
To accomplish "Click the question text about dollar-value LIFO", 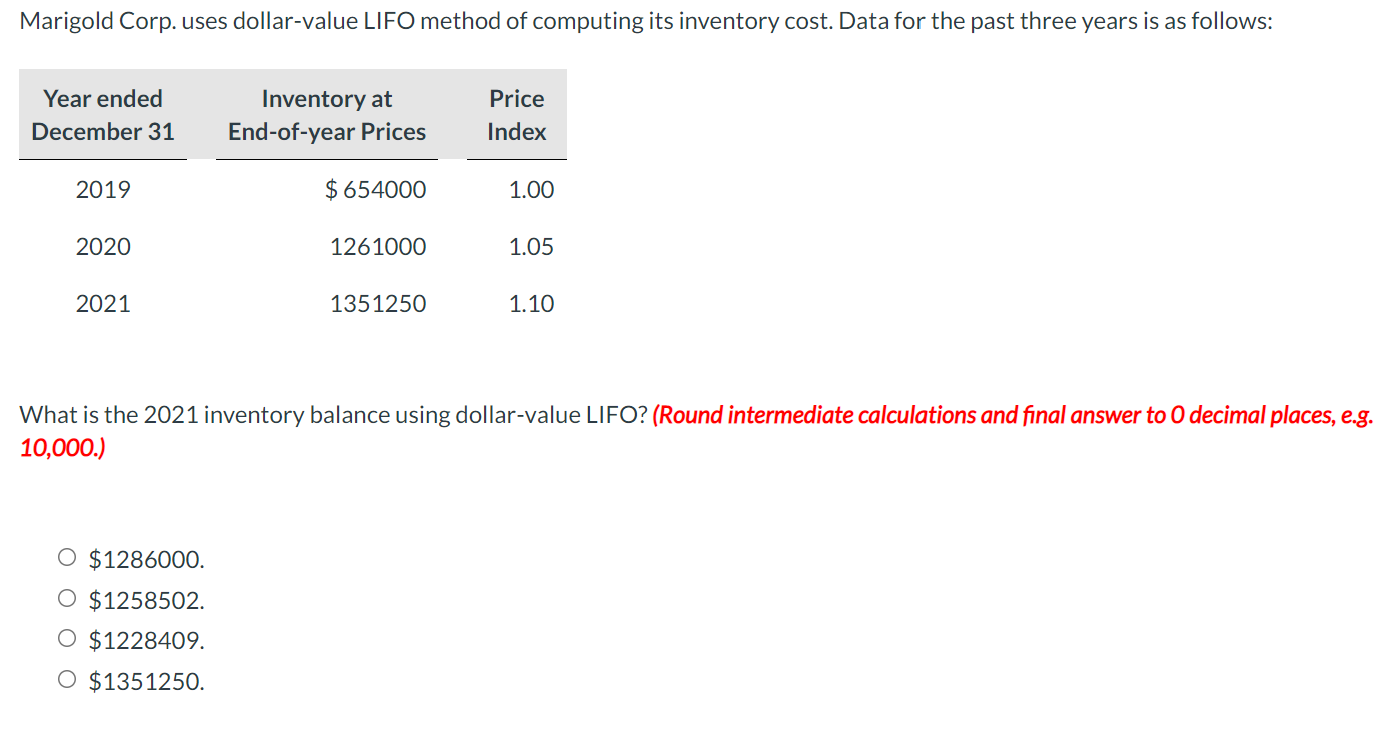I will 330,414.
